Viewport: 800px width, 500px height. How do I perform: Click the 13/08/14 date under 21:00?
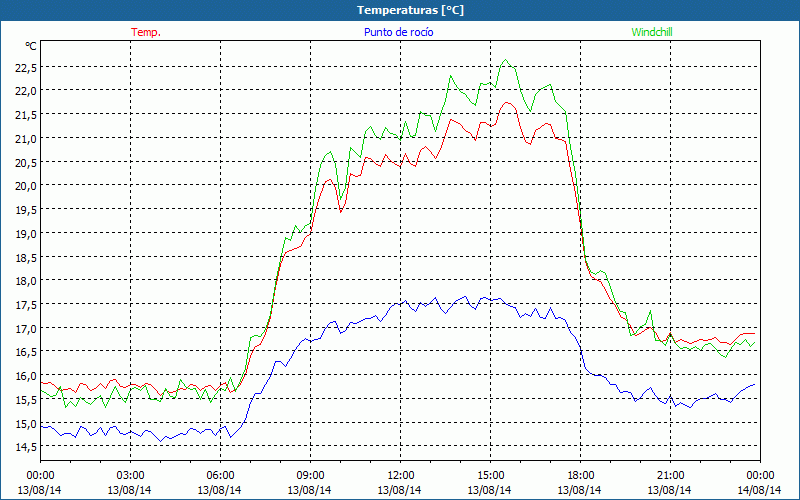(x=669, y=490)
